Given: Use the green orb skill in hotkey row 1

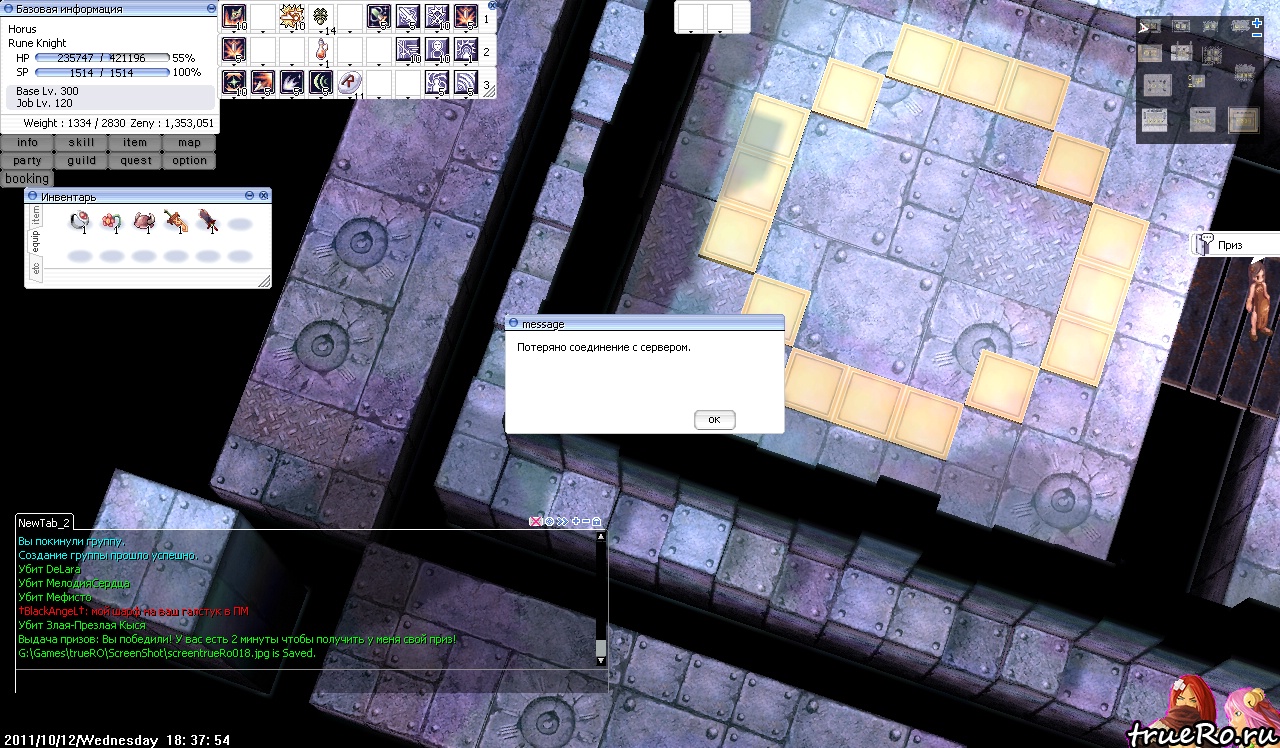Looking at the screenshot, I should pos(379,16).
